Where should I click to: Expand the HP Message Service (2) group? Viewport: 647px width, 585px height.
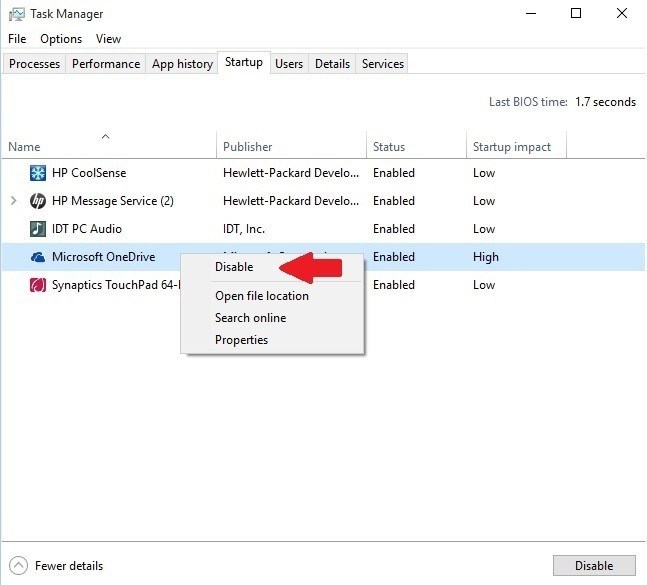pyautogui.click(x=14, y=201)
